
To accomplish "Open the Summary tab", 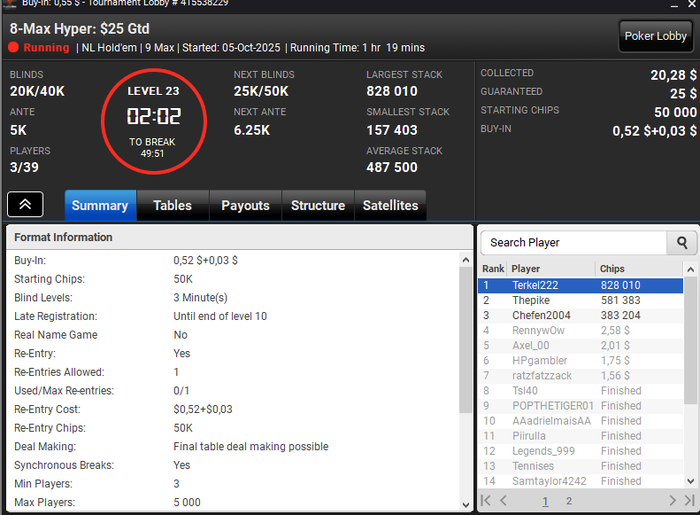I will tap(100, 205).
